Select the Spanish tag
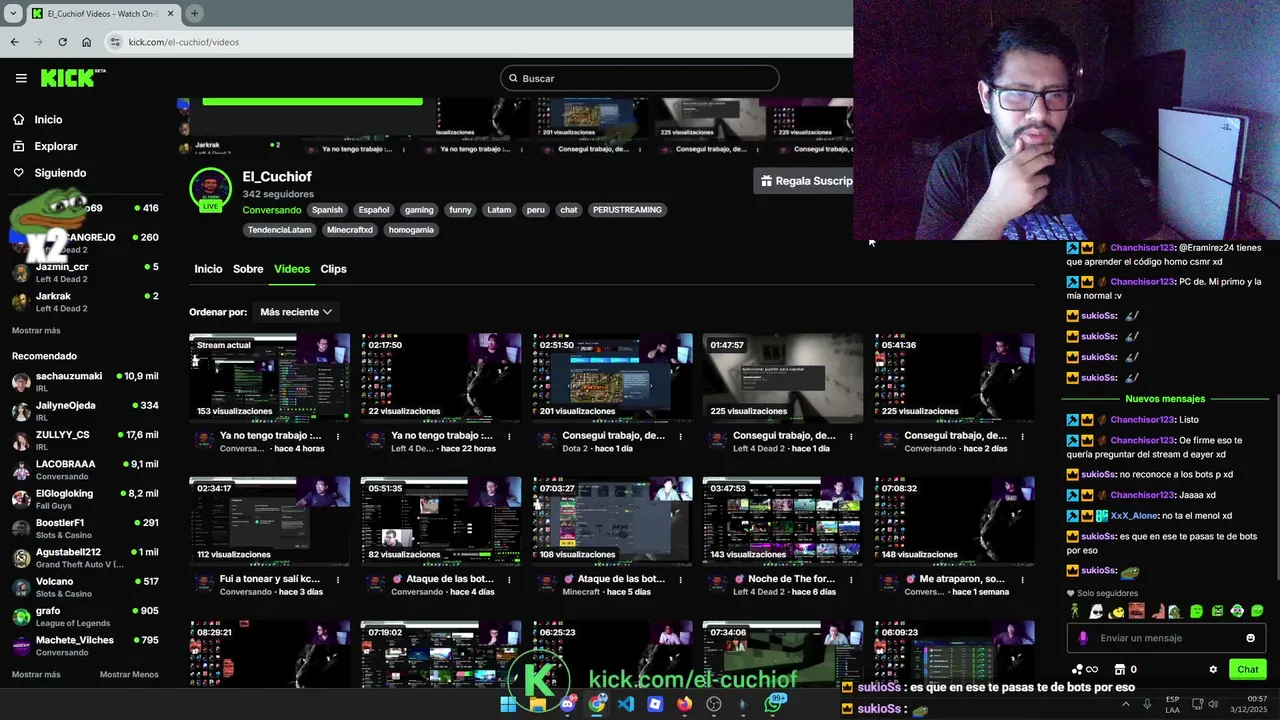The height and width of the screenshot is (720, 1280). coord(327,210)
